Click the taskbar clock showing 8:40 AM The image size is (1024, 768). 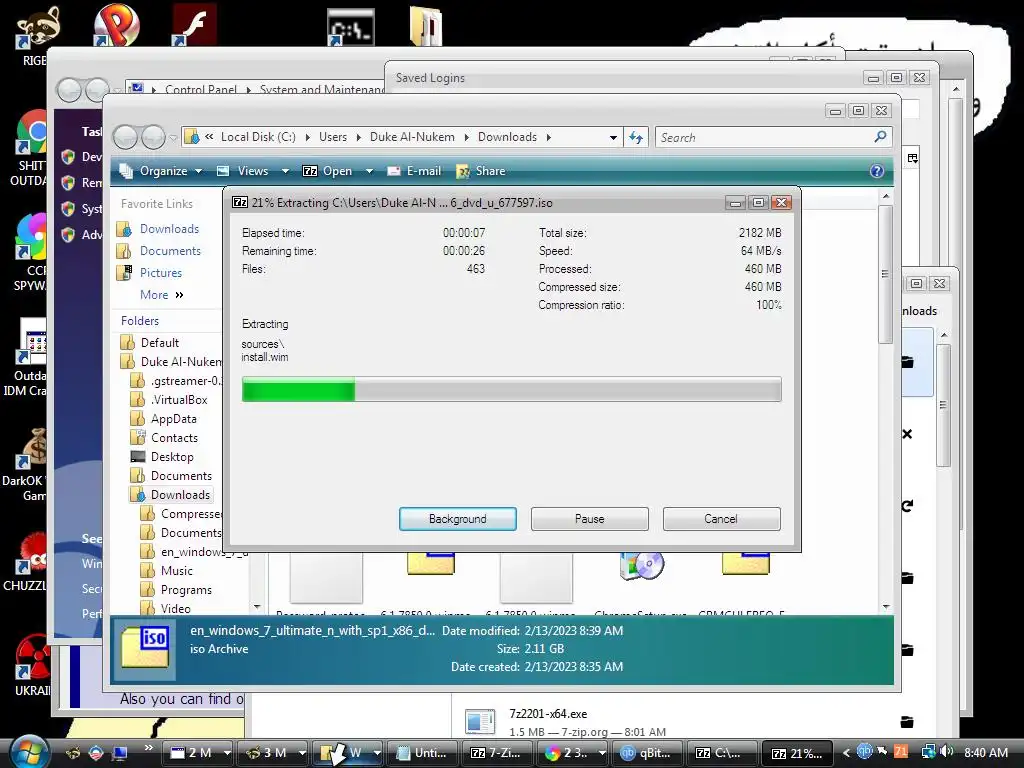(985, 752)
